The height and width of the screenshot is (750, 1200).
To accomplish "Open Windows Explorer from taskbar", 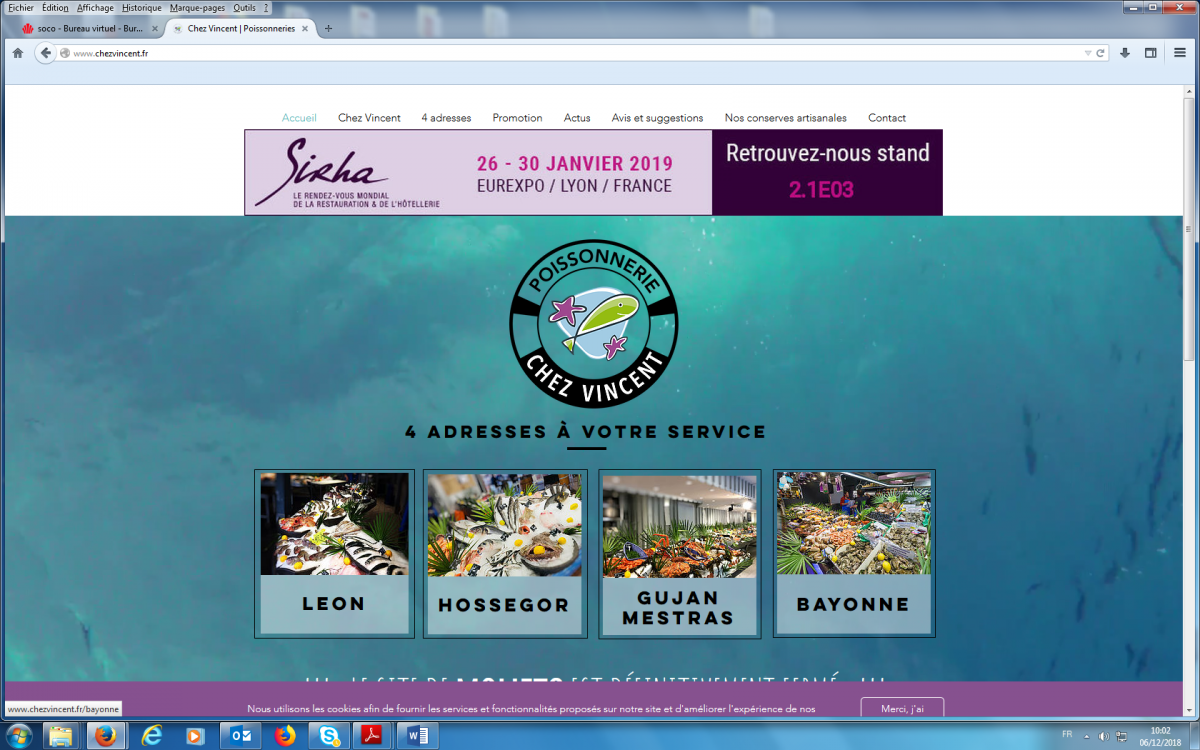I will [61, 736].
